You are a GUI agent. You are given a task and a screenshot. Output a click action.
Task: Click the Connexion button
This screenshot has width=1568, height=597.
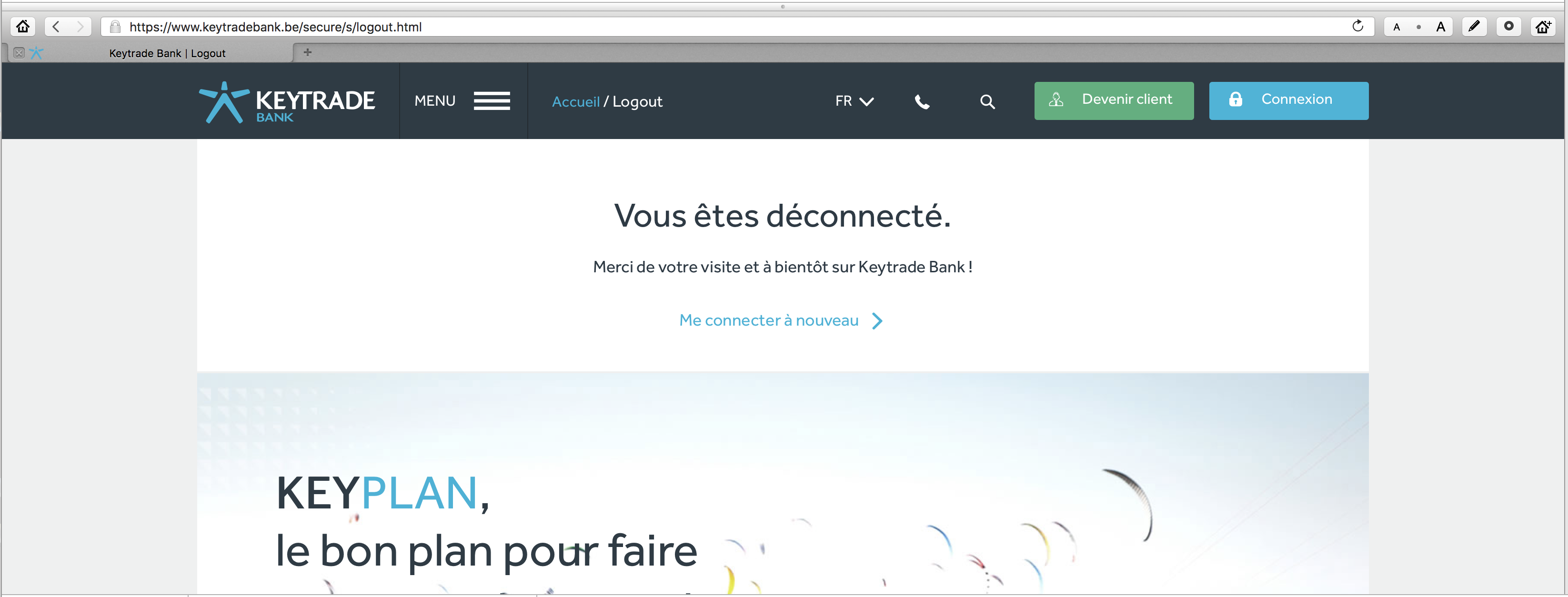[x=1288, y=100]
